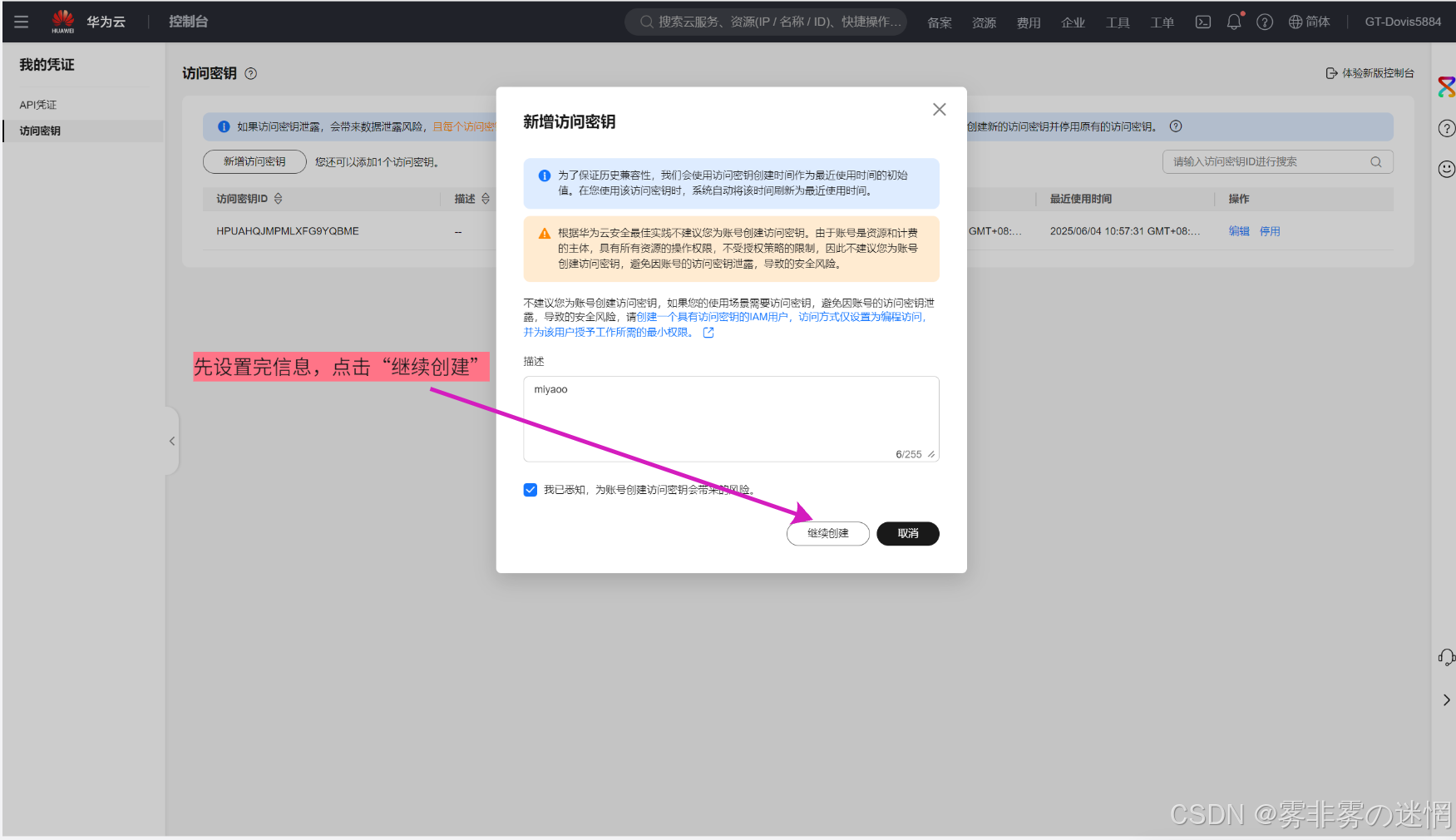This screenshot has width=1456, height=840.
Task: Click into the 描述 text area
Action: point(732,419)
